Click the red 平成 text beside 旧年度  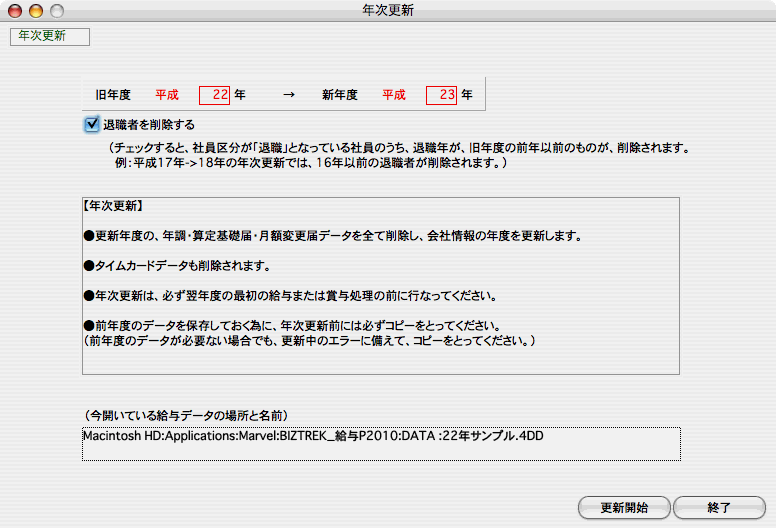coord(167,95)
